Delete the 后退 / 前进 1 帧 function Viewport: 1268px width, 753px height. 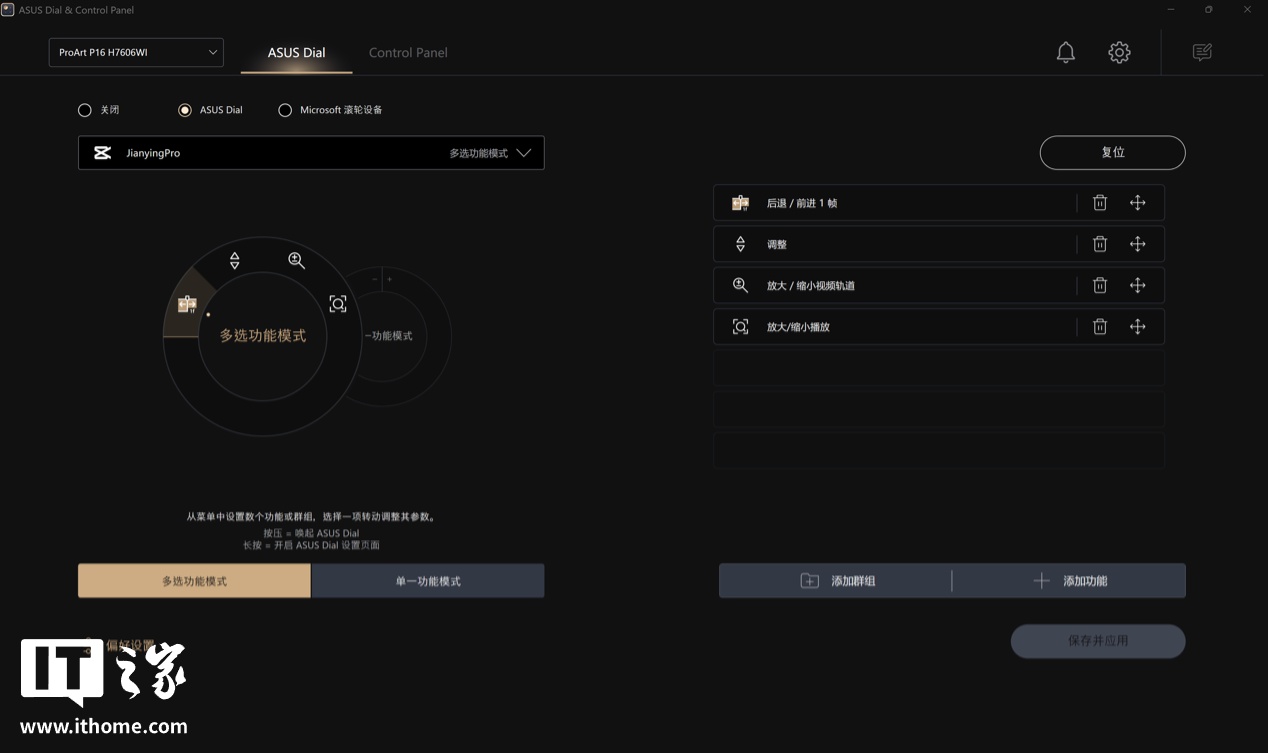[x=1100, y=203]
